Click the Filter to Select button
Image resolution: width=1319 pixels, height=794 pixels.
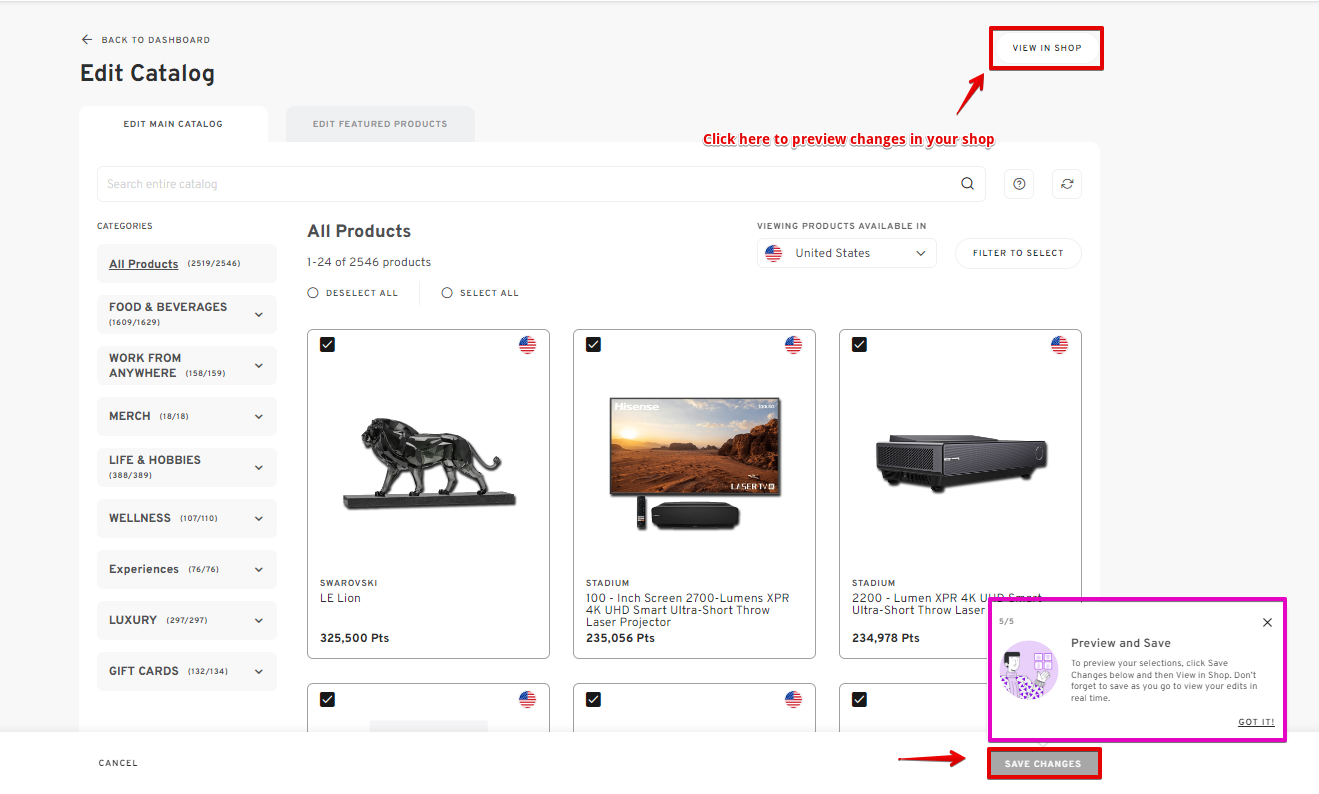pos(1018,253)
